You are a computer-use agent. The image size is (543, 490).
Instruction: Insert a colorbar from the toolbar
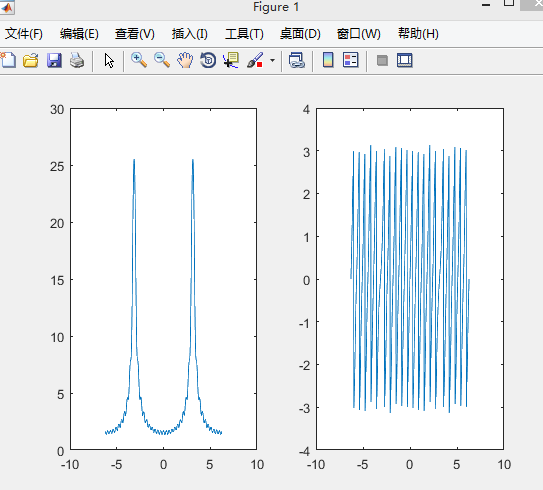click(328, 60)
